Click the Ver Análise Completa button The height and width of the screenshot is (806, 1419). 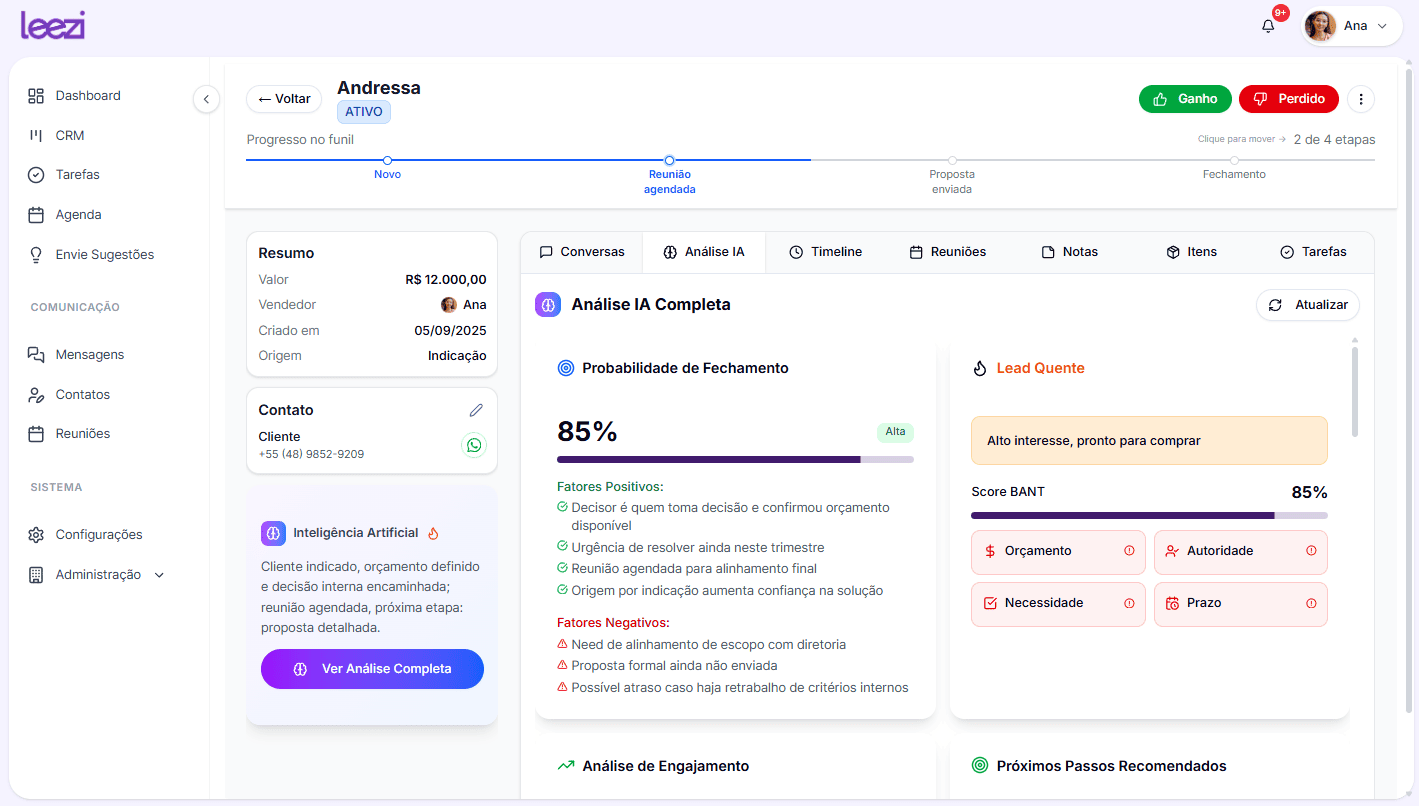point(372,669)
